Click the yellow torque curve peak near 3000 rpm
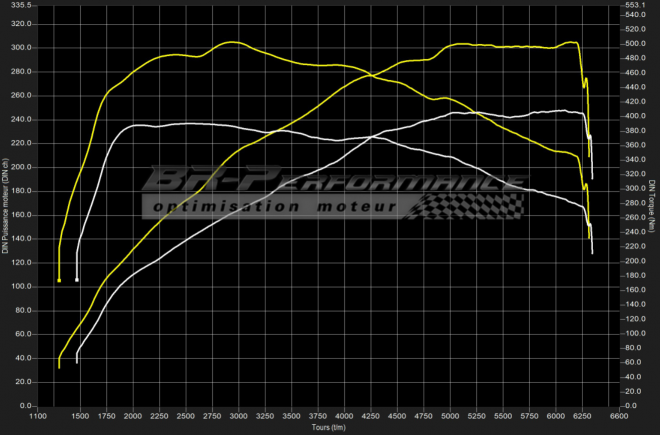Screen dimensions: 660x435 tap(233, 42)
